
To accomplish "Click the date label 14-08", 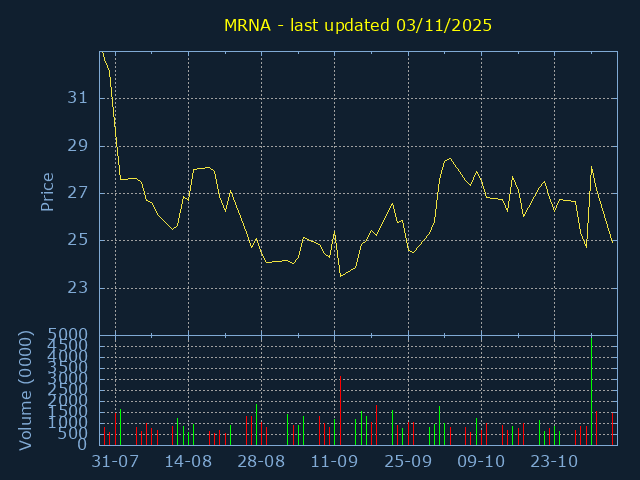I will click(188, 462).
